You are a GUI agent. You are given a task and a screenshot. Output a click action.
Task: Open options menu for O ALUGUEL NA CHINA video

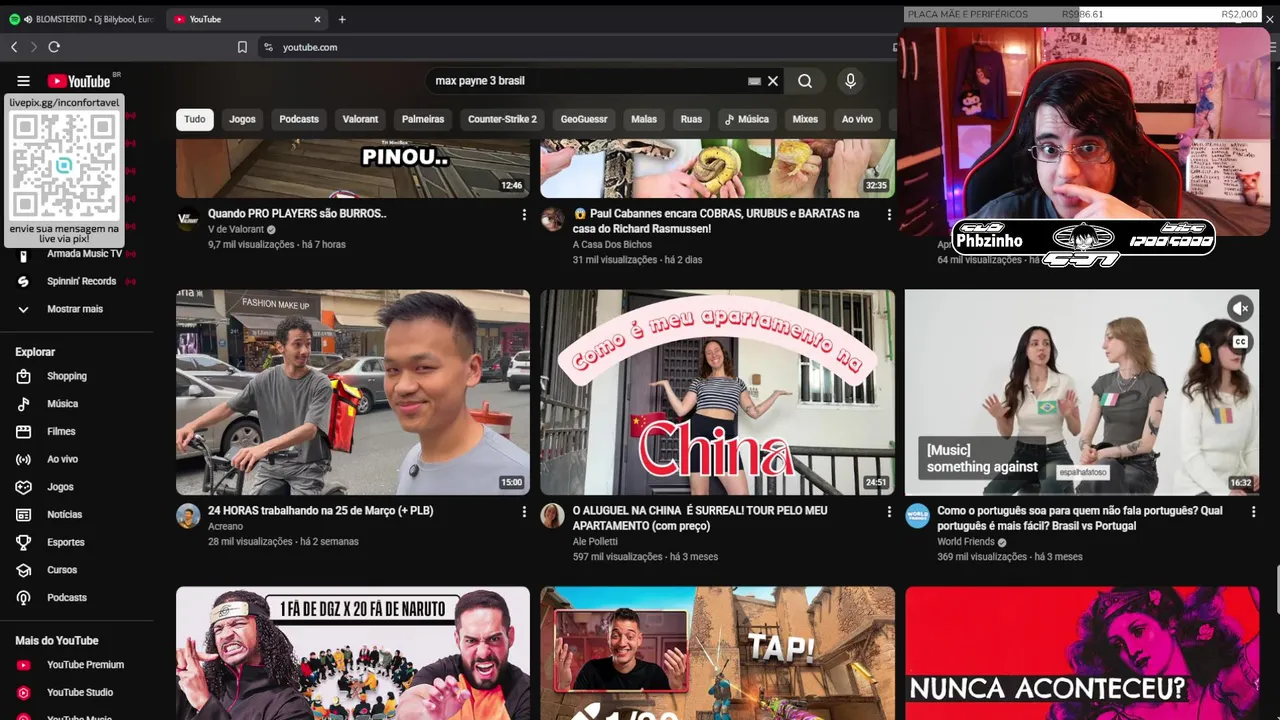pos(889,511)
